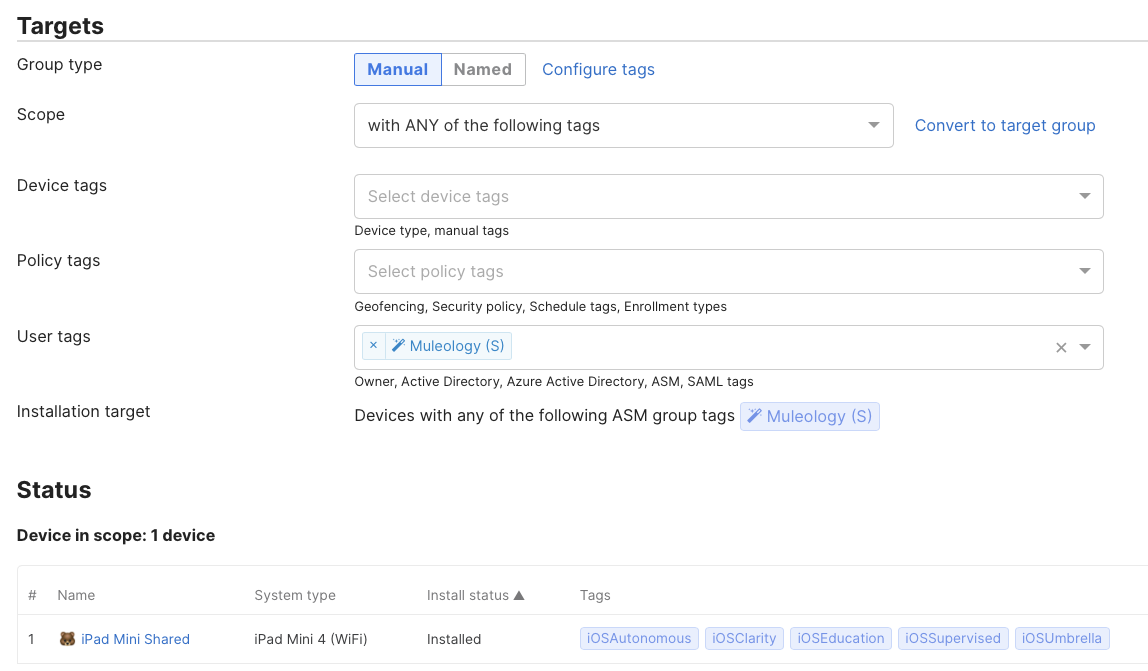Click Convert to target group

[x=1004, y=125]
